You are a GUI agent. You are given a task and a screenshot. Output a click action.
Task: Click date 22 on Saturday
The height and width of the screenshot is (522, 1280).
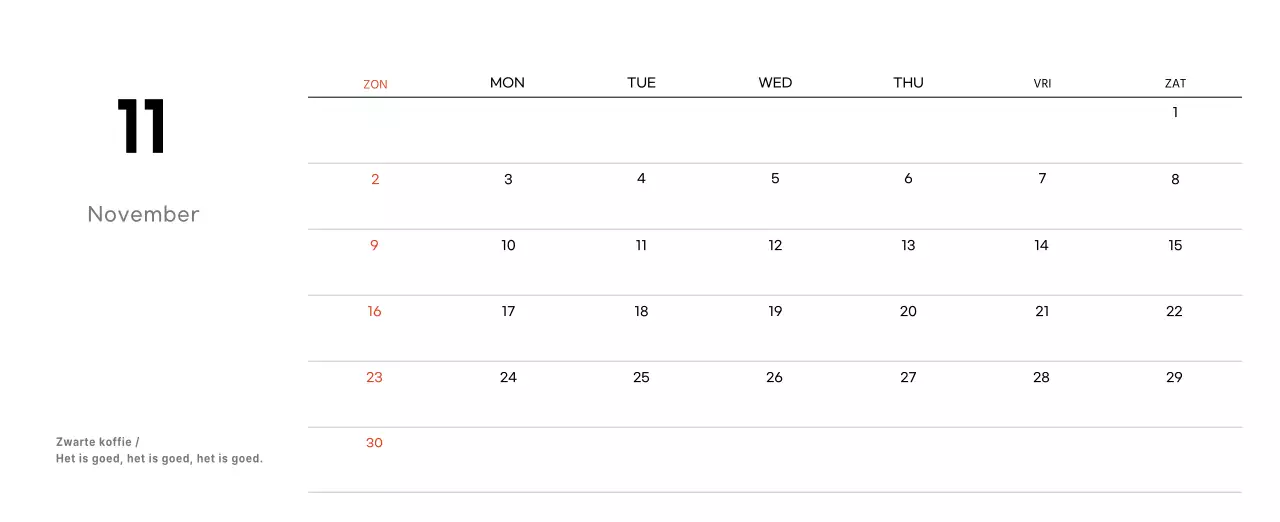(x=1174, y=311)
